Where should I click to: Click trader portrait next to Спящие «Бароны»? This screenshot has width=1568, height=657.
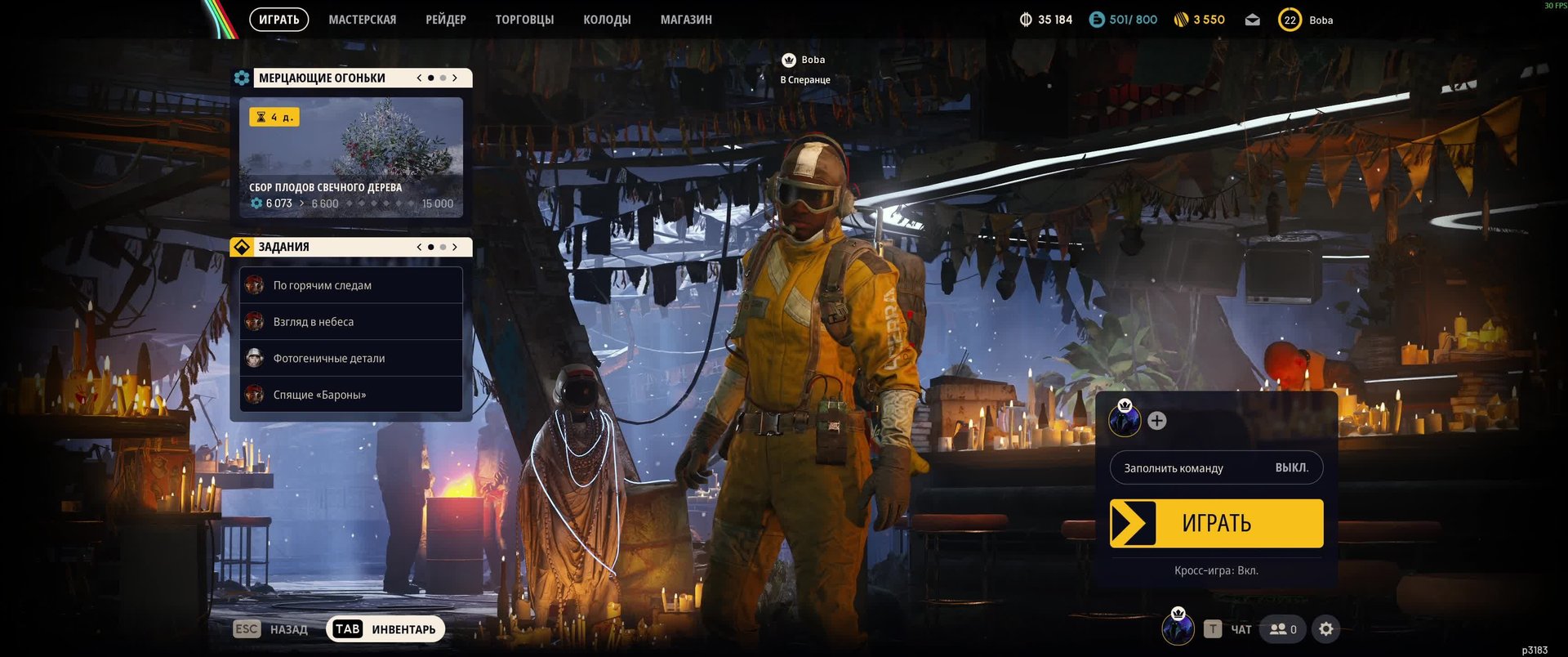(x=255, y=395)
